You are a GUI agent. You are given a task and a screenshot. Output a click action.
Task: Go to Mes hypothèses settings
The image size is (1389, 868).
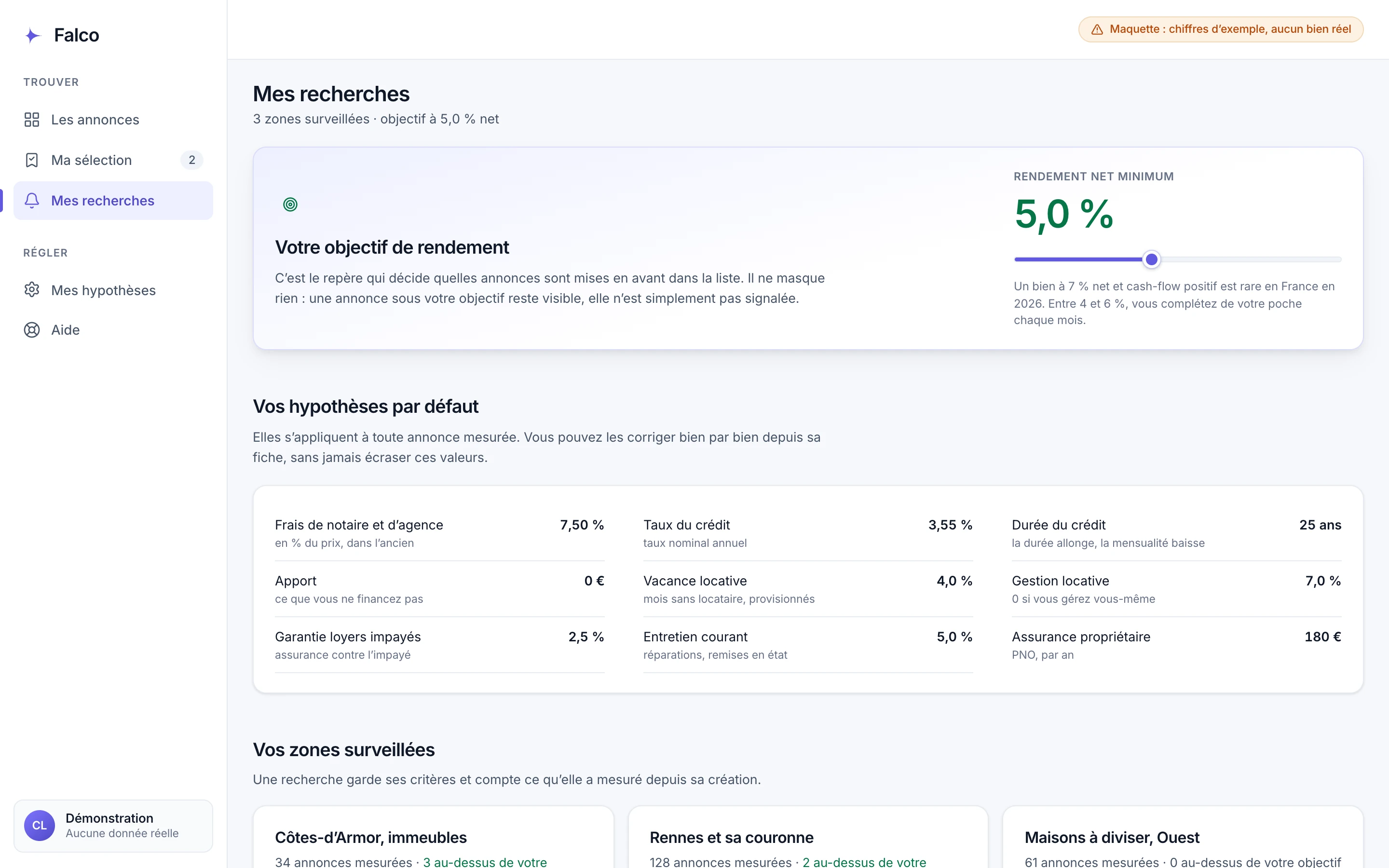pyautogui.click(x=113, y=290)
